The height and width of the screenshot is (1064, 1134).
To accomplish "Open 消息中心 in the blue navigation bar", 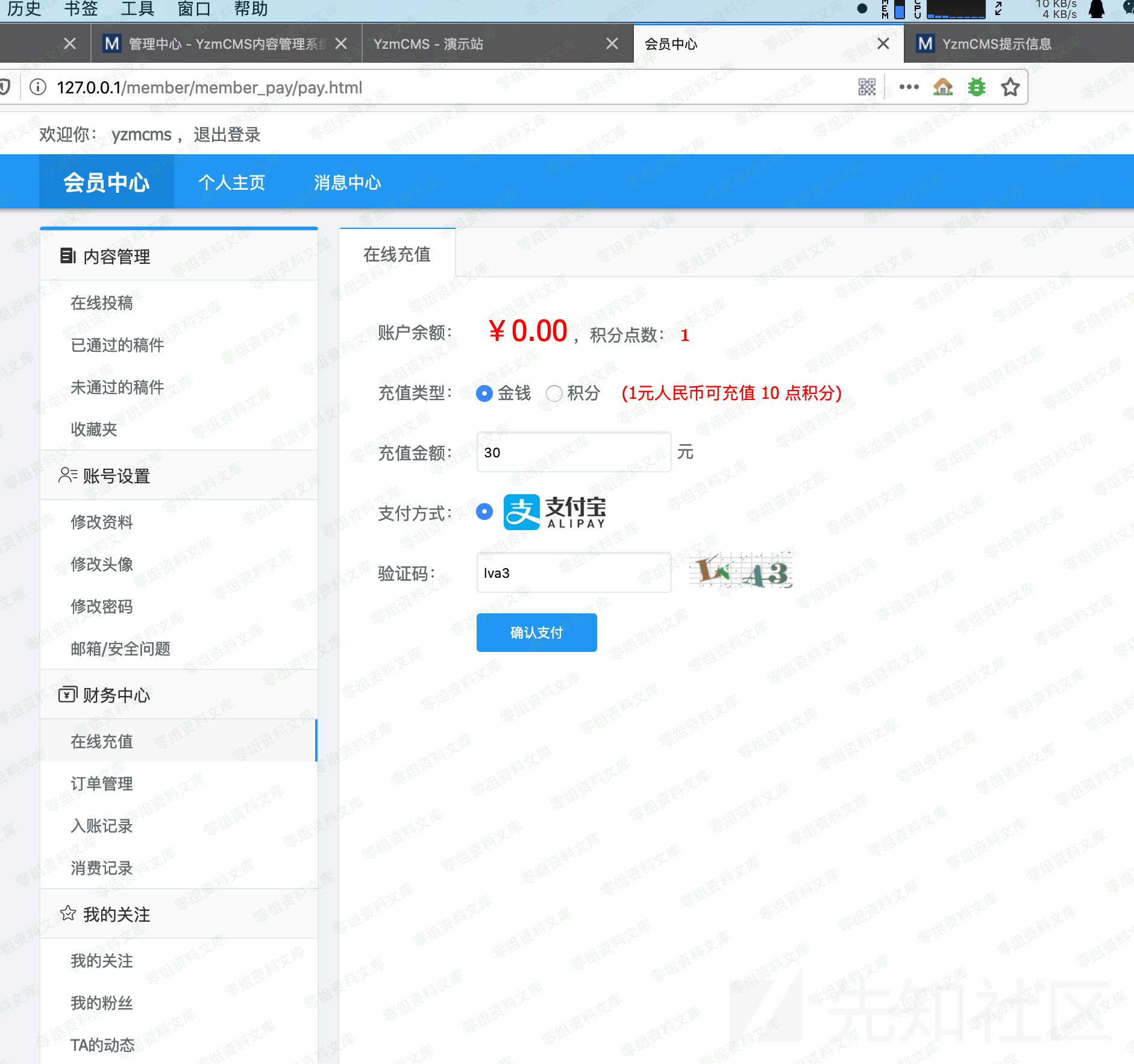I will pos(347,182).
